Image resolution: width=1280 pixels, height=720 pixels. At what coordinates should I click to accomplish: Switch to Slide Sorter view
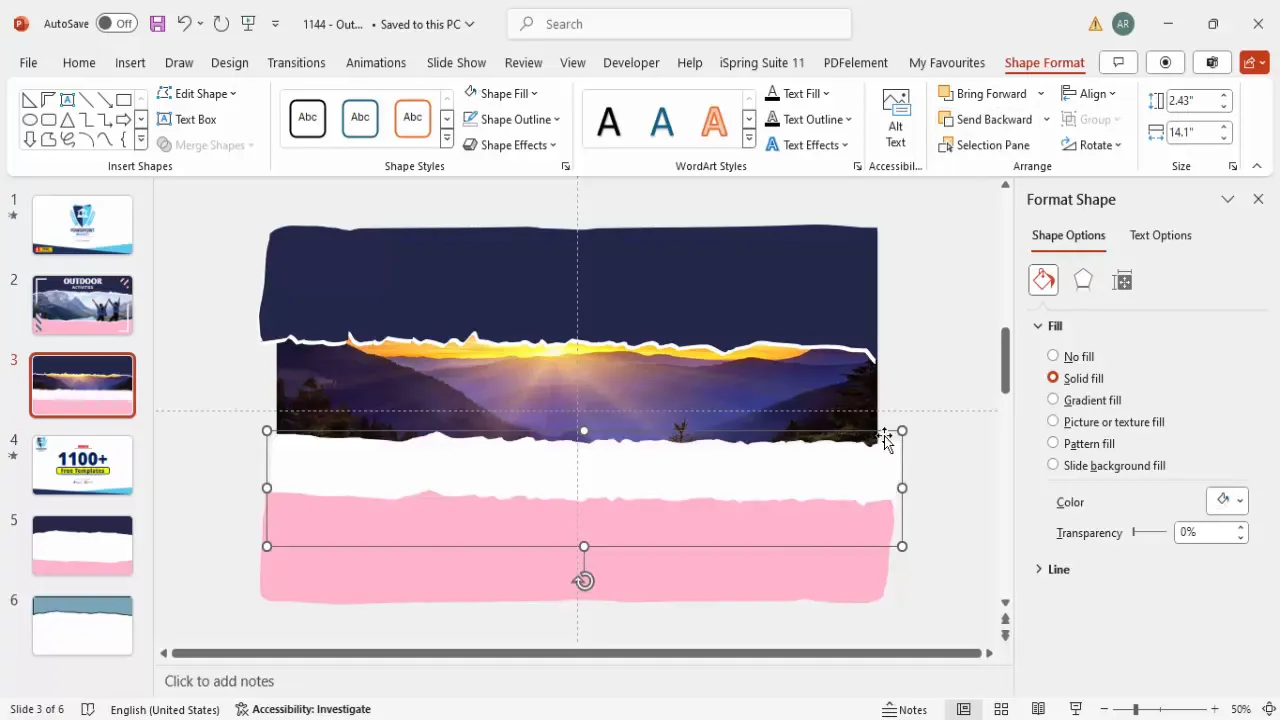tap(1001, 709)
